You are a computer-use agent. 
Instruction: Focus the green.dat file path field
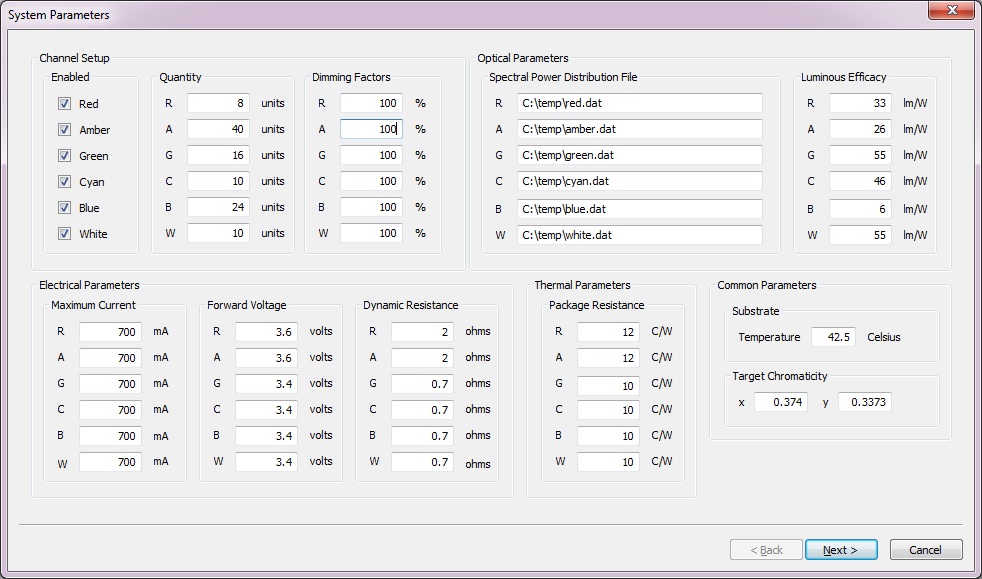pyautogui.click(x=640, y=155)
